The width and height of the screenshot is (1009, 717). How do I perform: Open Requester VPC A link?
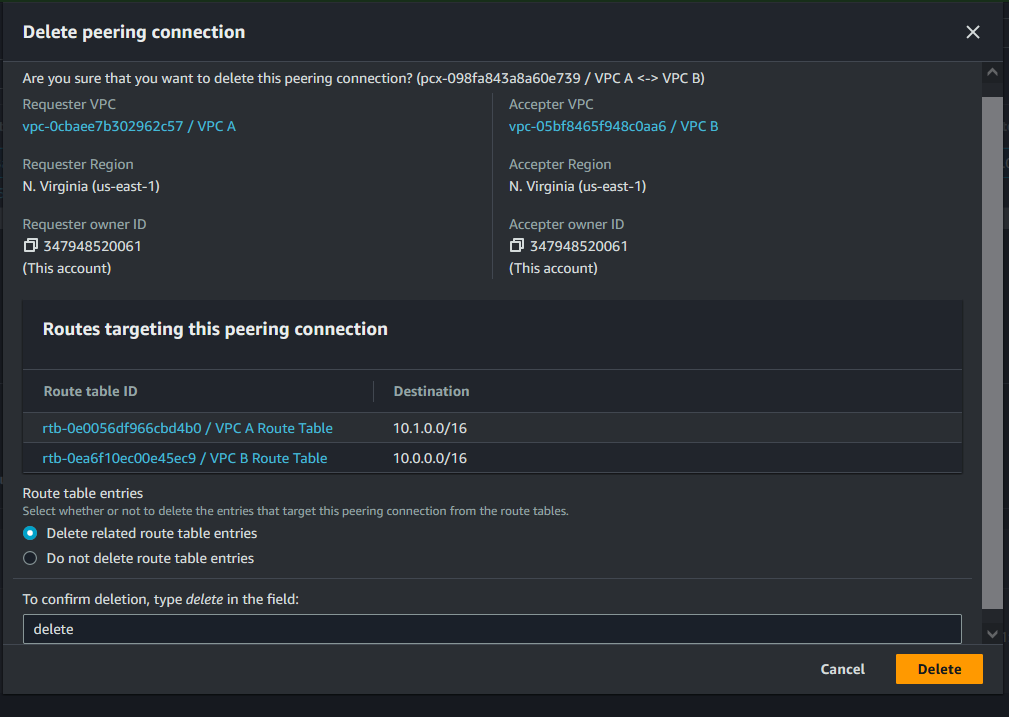pos(129,126)
